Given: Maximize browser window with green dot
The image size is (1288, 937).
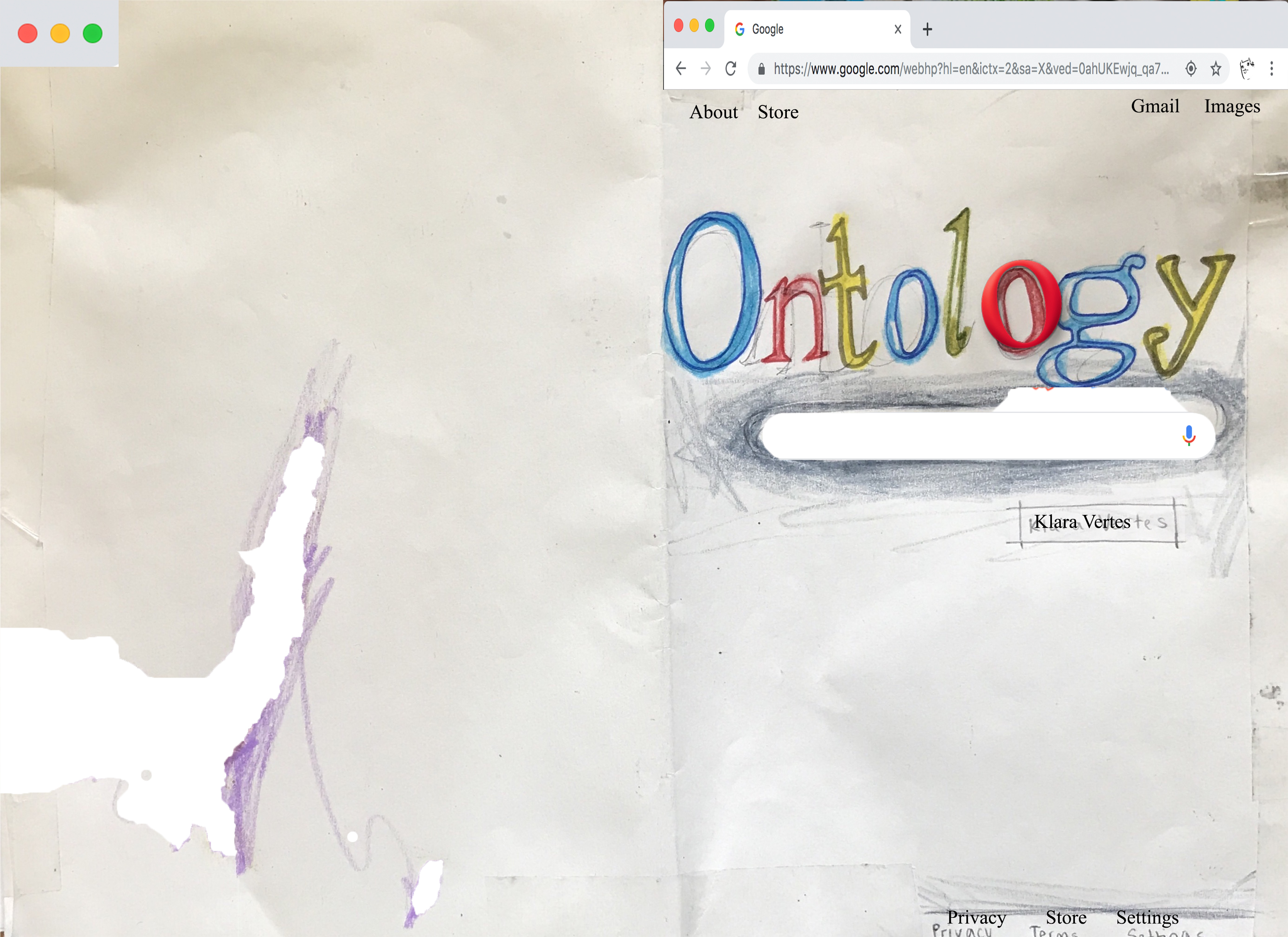Looking at the screenshot, I should [709, 25].
